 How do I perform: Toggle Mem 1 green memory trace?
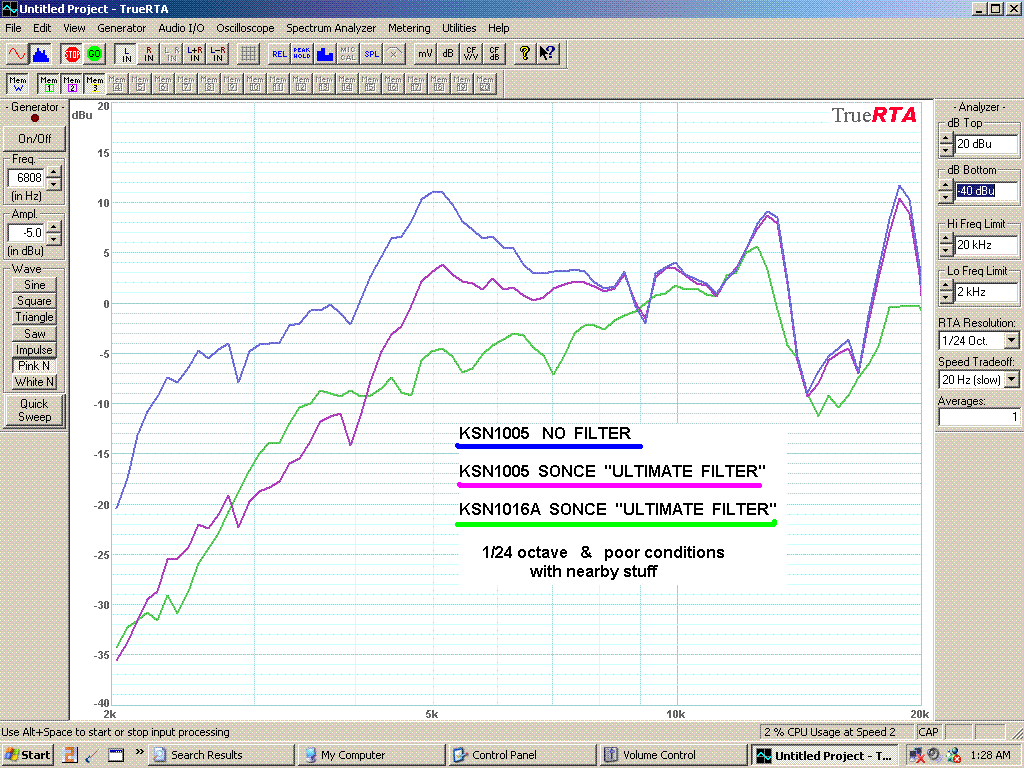pyautogui.click(x=49, y=84)
